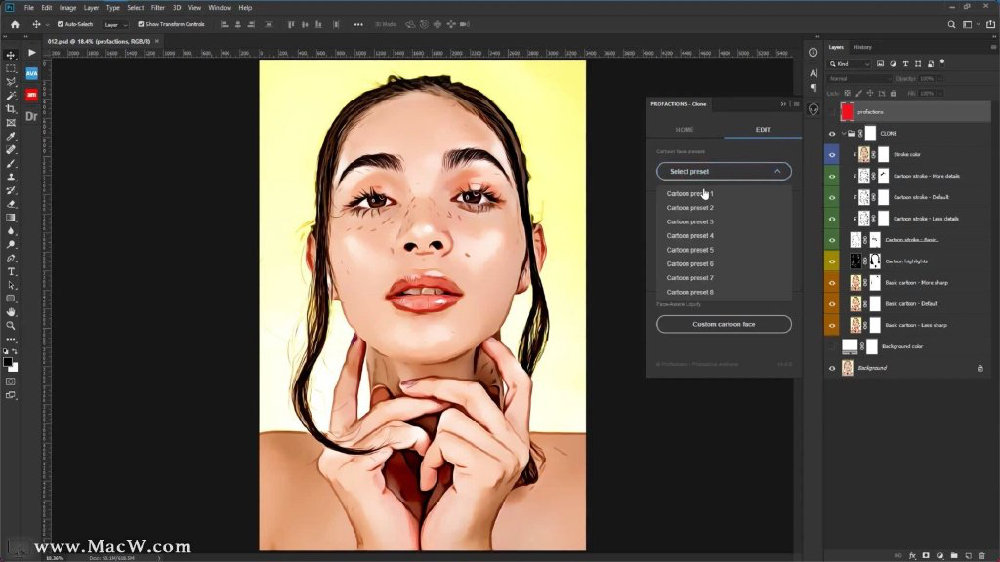Click the Profactions alien icon in dock
This screenshot has width=1000, height=562.
click(x=813, y=109)
